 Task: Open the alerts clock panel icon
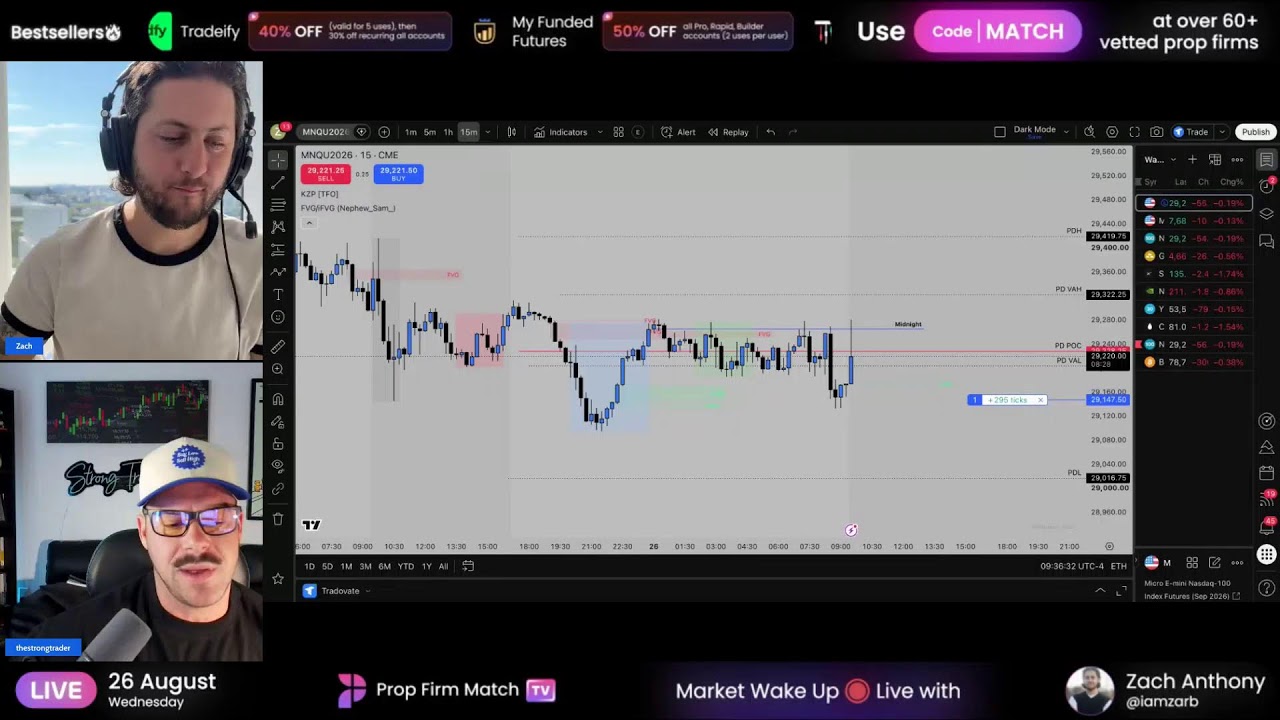click(1266, 186)
